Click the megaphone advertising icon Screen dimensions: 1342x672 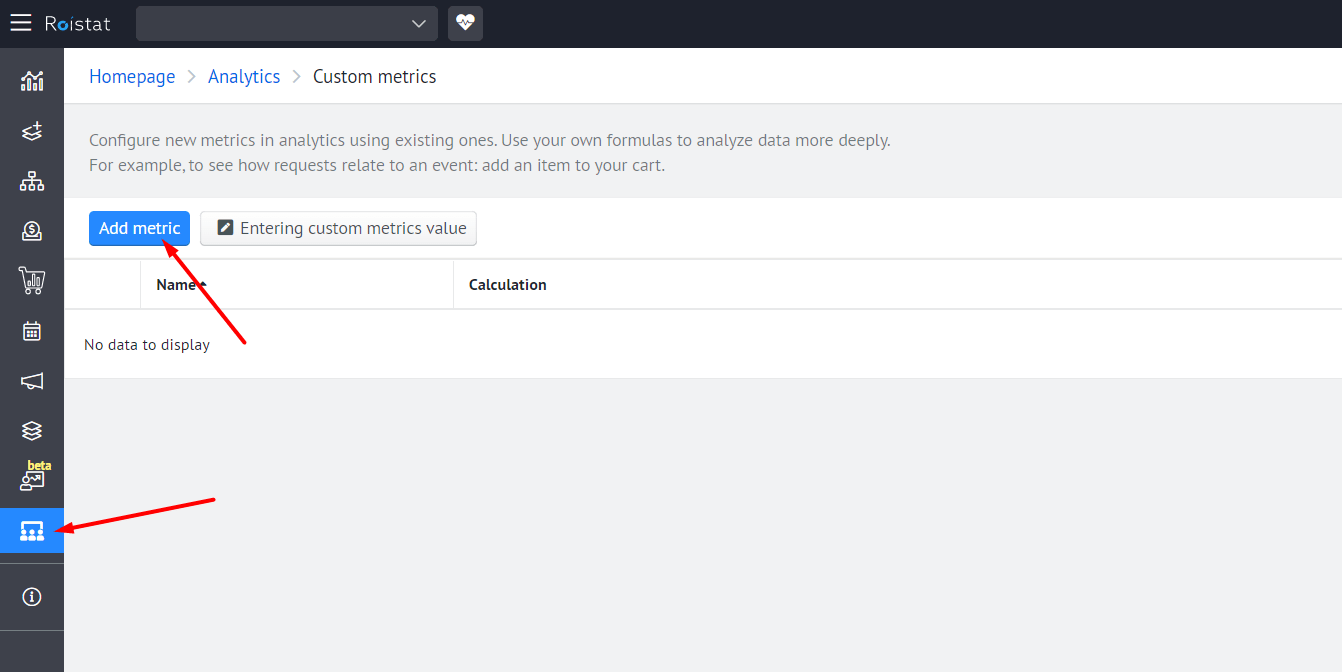[32, 381]
